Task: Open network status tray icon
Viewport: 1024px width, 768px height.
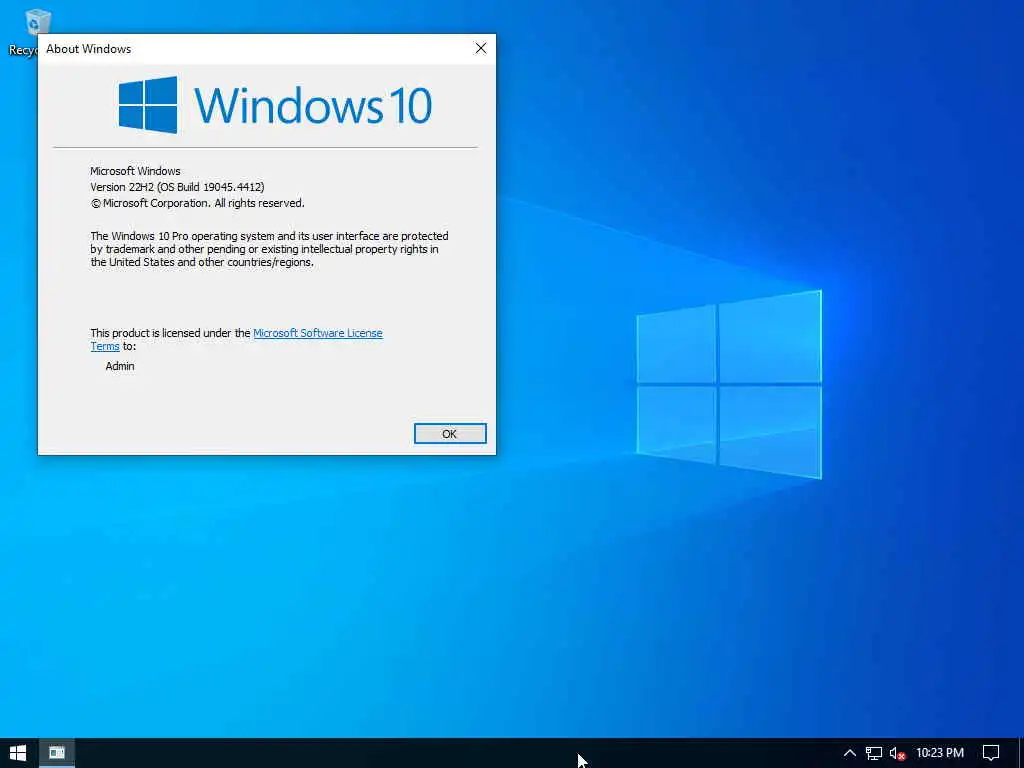Action: tap(874, 753)
